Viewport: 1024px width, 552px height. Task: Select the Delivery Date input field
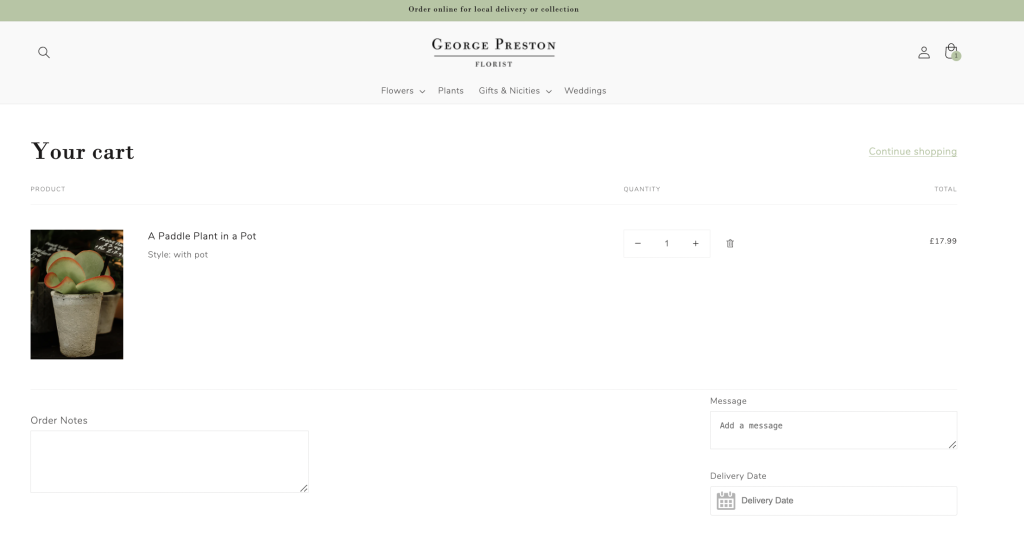click(x=833, y=500)
